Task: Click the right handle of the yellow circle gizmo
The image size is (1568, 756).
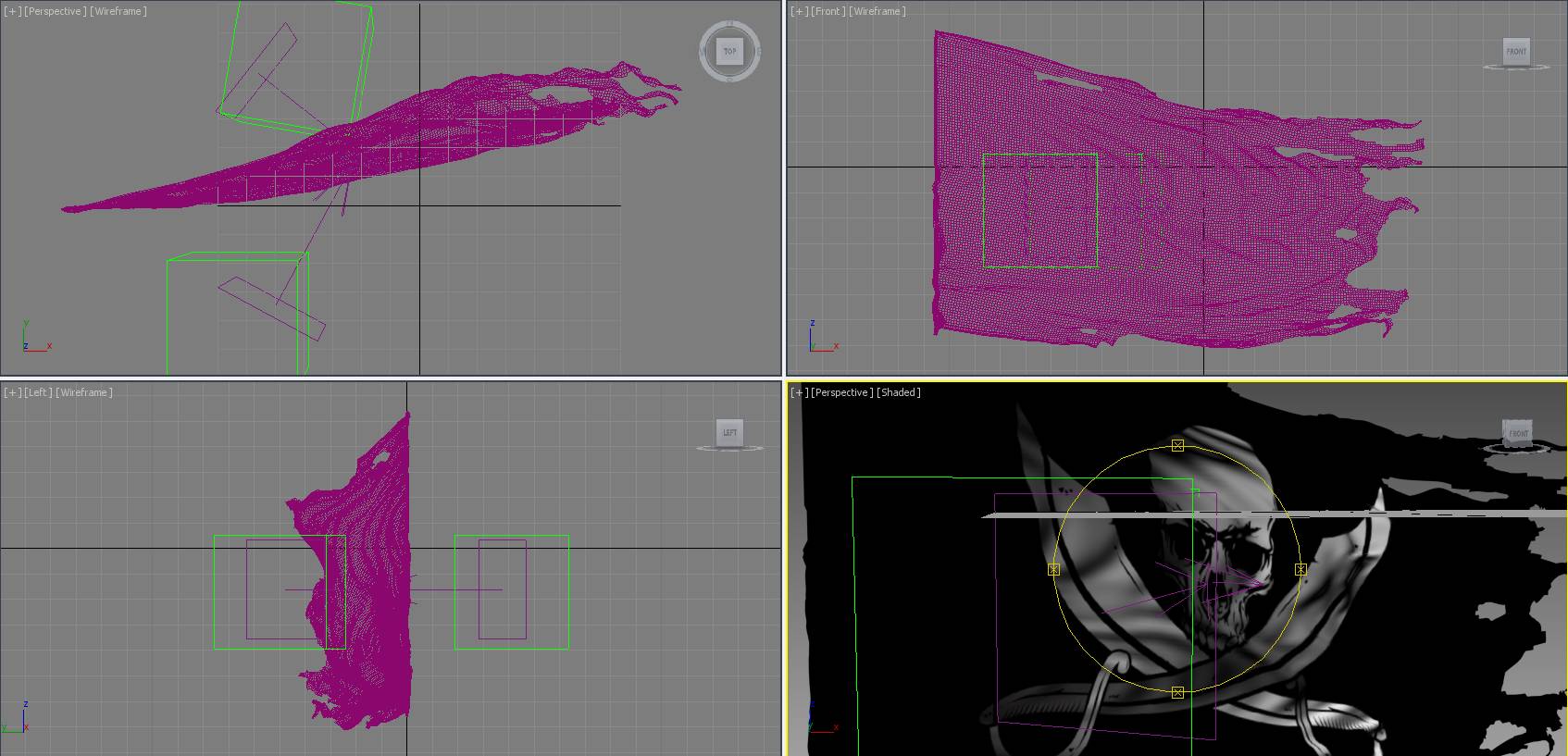Action: (x=1300, y=569)
